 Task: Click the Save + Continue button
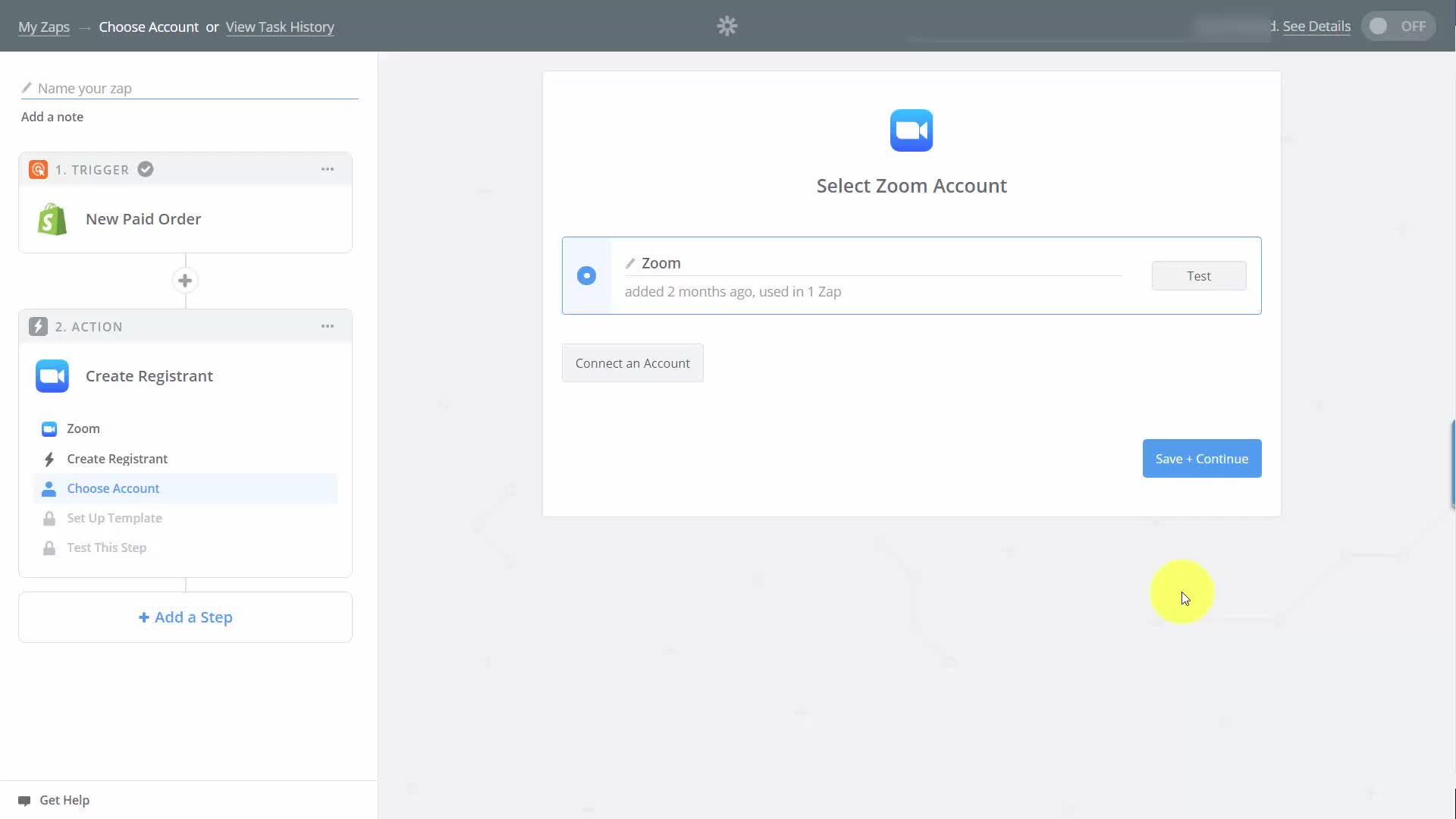click(x=1202, y=459)
